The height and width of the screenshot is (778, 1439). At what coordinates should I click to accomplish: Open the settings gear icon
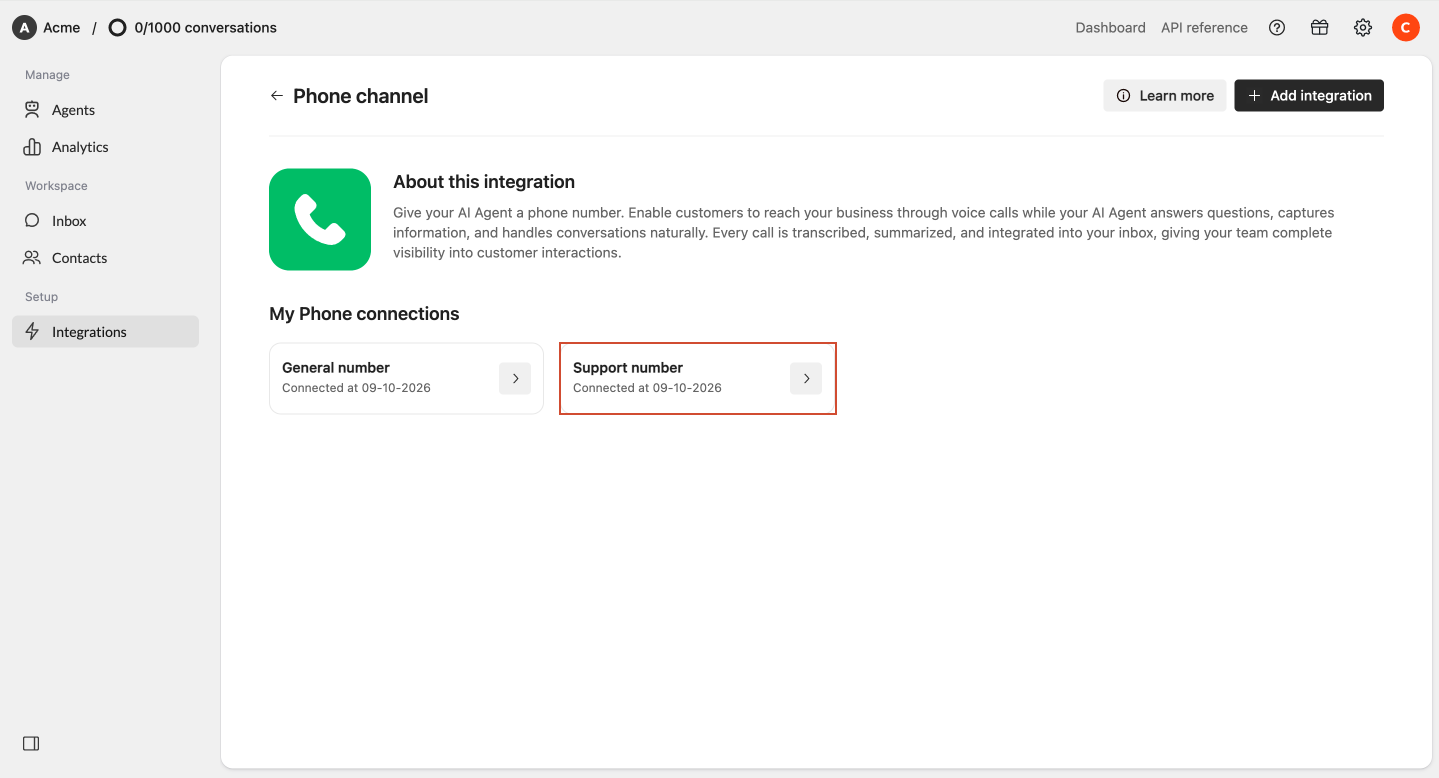point(1363,28)
